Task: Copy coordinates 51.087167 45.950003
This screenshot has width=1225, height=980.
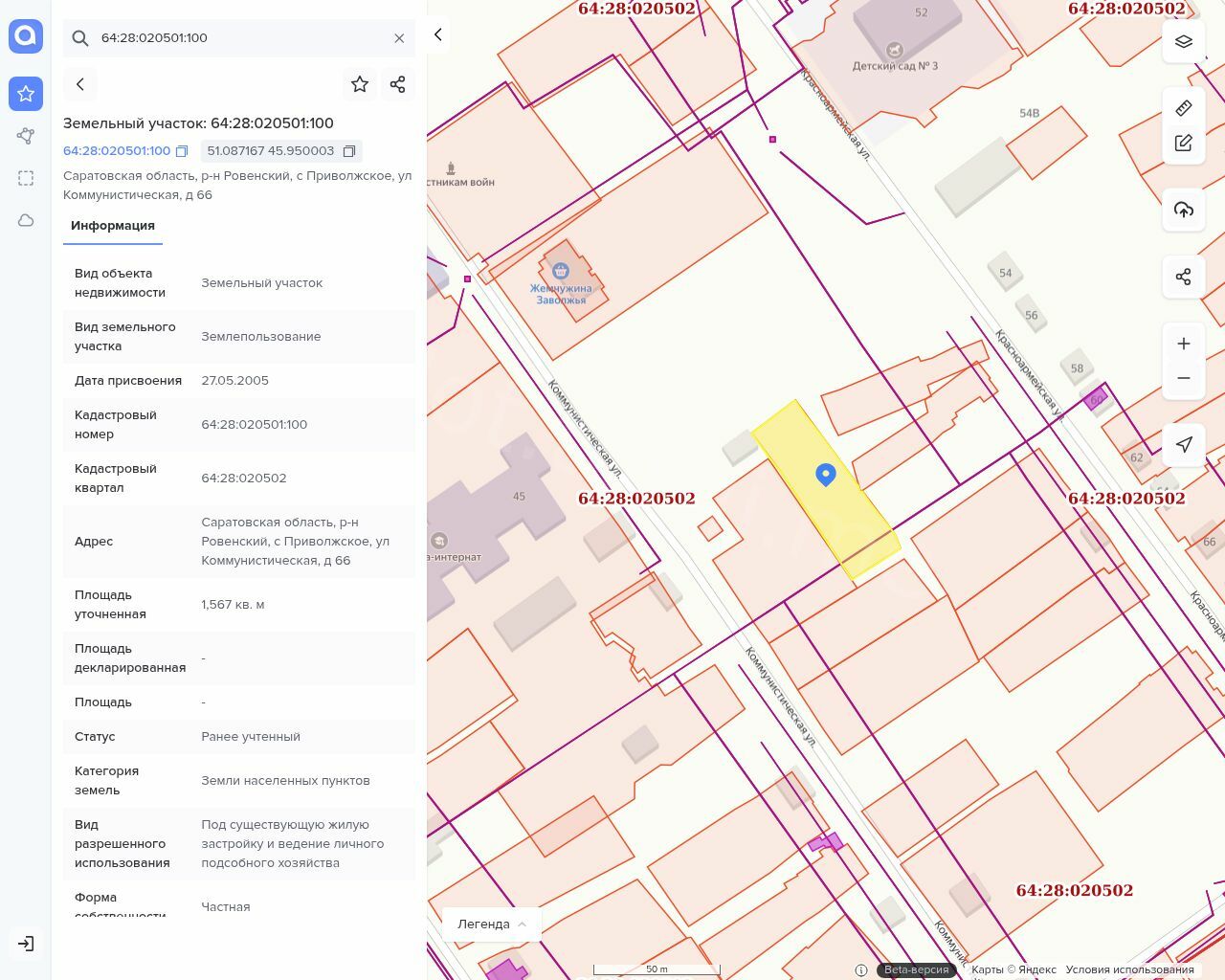Action: 349,151
